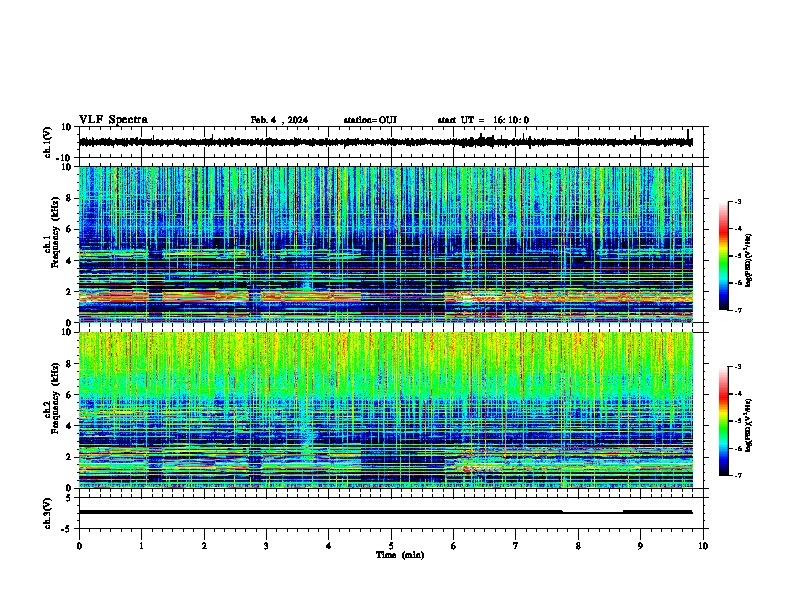Image resolution: width=792 pixels, height=612 pixels.
Task: Click the time axis tick label '5'
Action: (391, 546)
